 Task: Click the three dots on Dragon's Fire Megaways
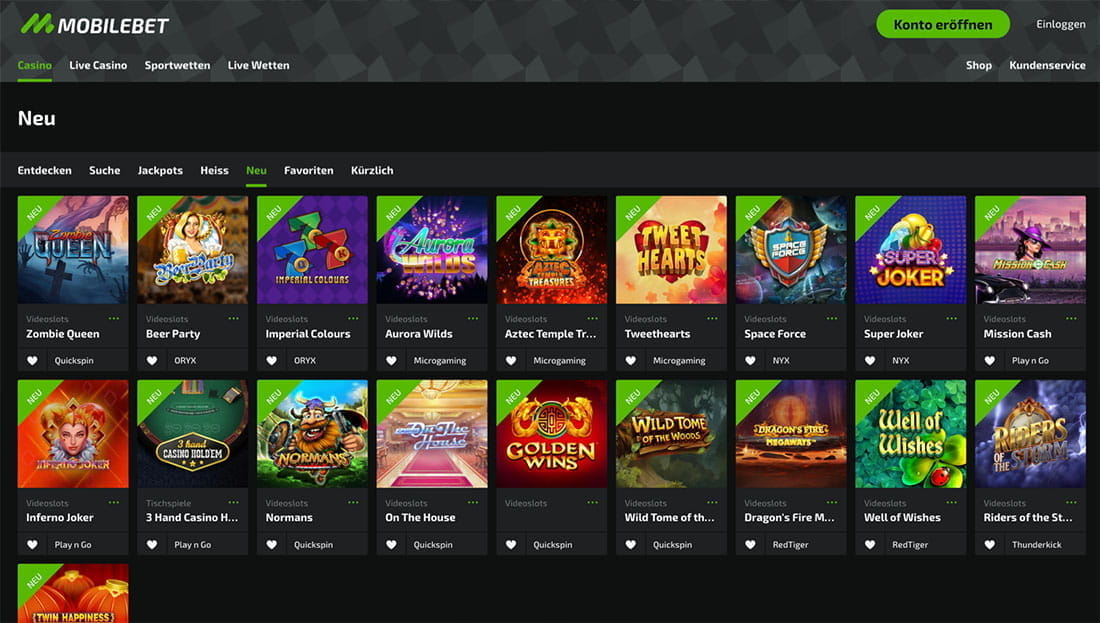[832, 502]
